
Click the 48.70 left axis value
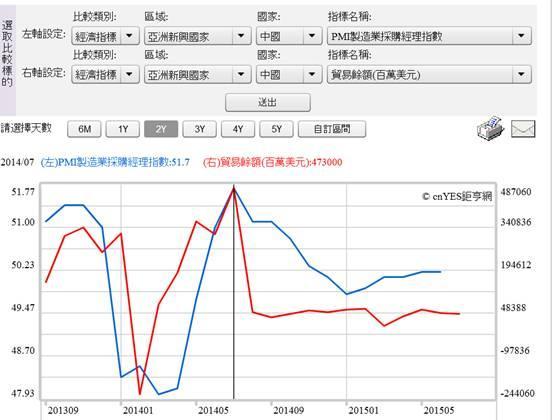23,351
